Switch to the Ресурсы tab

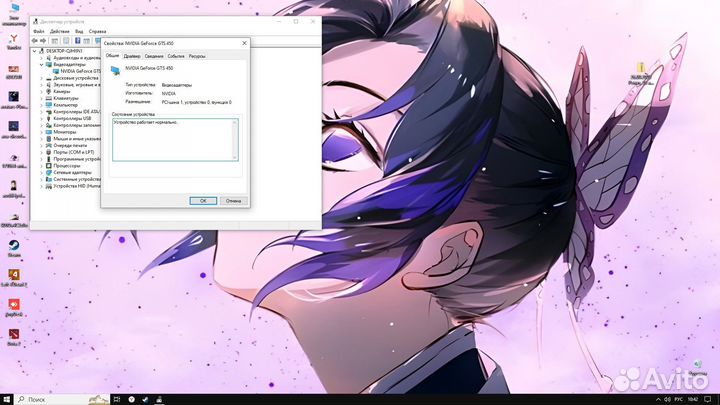197,56
